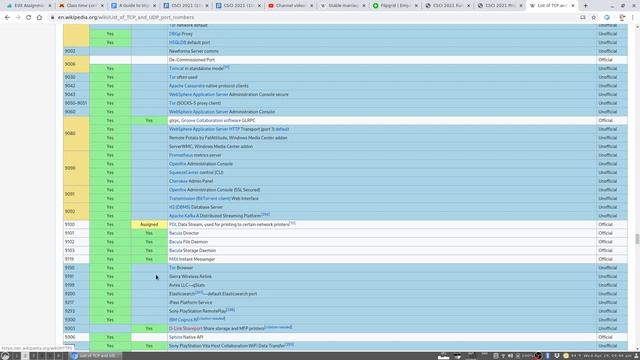Image resolution: width=640 pixels, height=360 pixels.
Task: Open the IBM Cognos link
Action: 183,320
